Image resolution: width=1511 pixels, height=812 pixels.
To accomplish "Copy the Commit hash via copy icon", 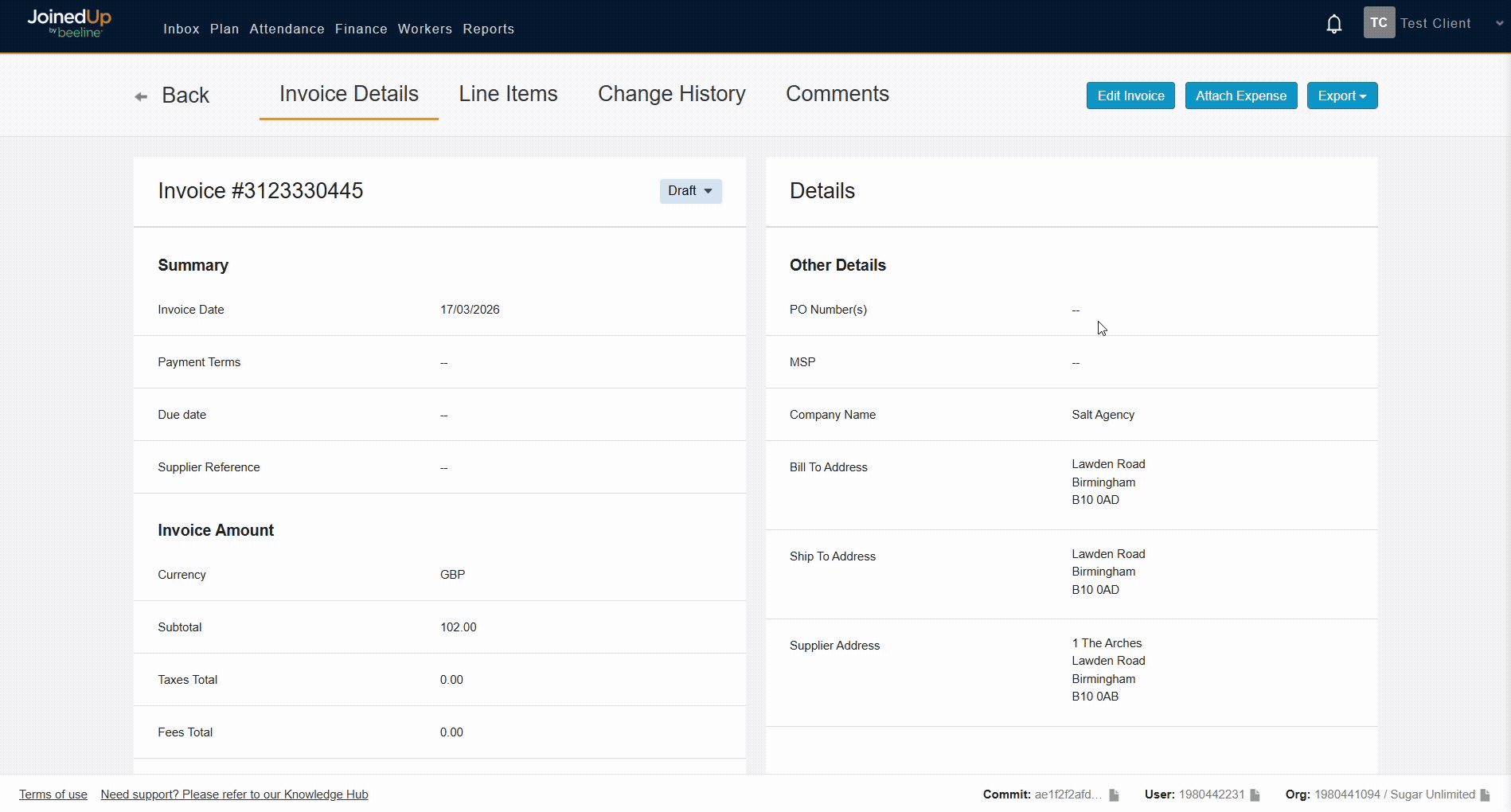I will 1115,794.
